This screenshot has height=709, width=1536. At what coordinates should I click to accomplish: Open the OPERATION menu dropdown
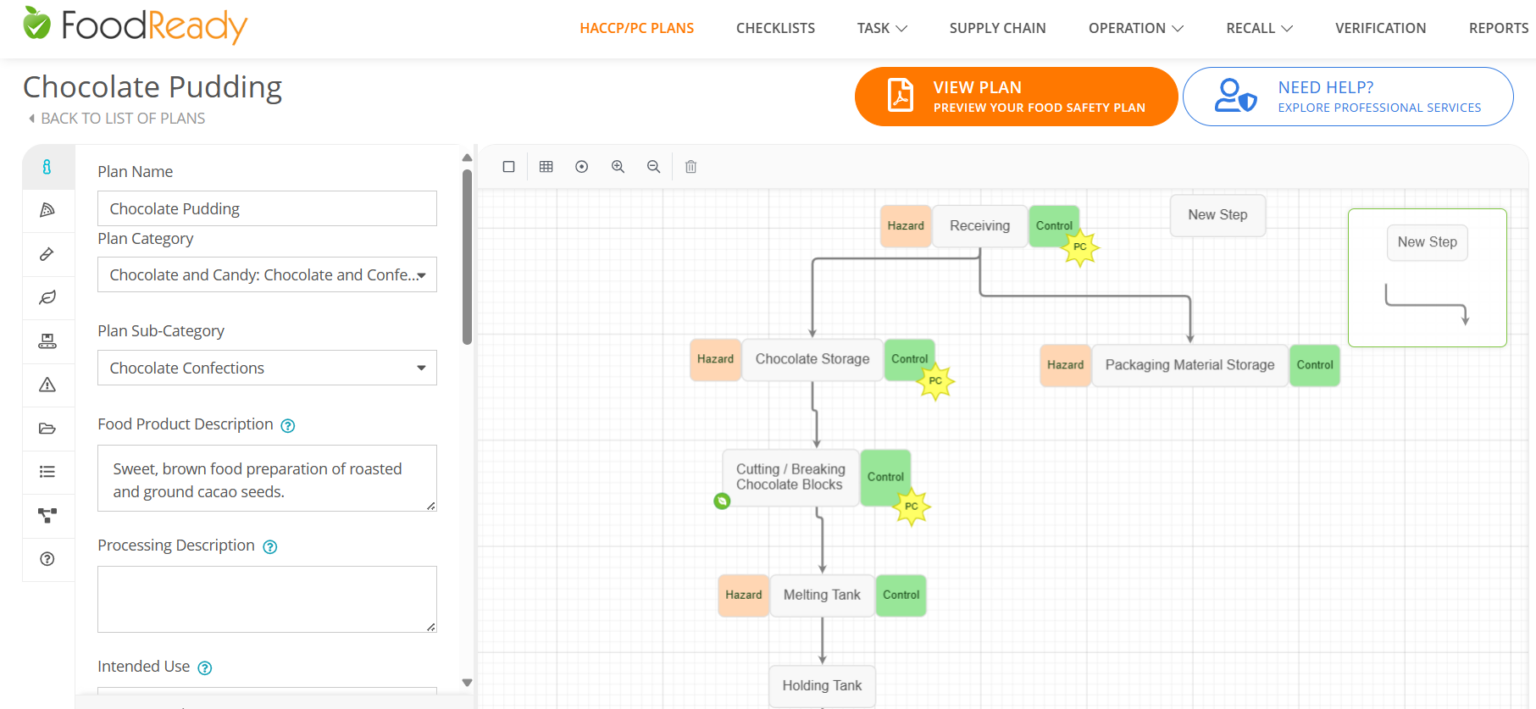(x=1136, y=28)
